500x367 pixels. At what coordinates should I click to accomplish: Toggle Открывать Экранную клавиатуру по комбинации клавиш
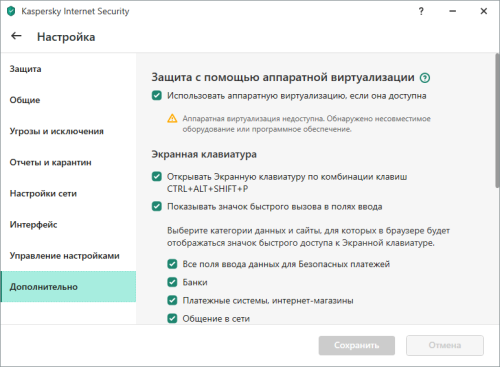tap(157, 176)
